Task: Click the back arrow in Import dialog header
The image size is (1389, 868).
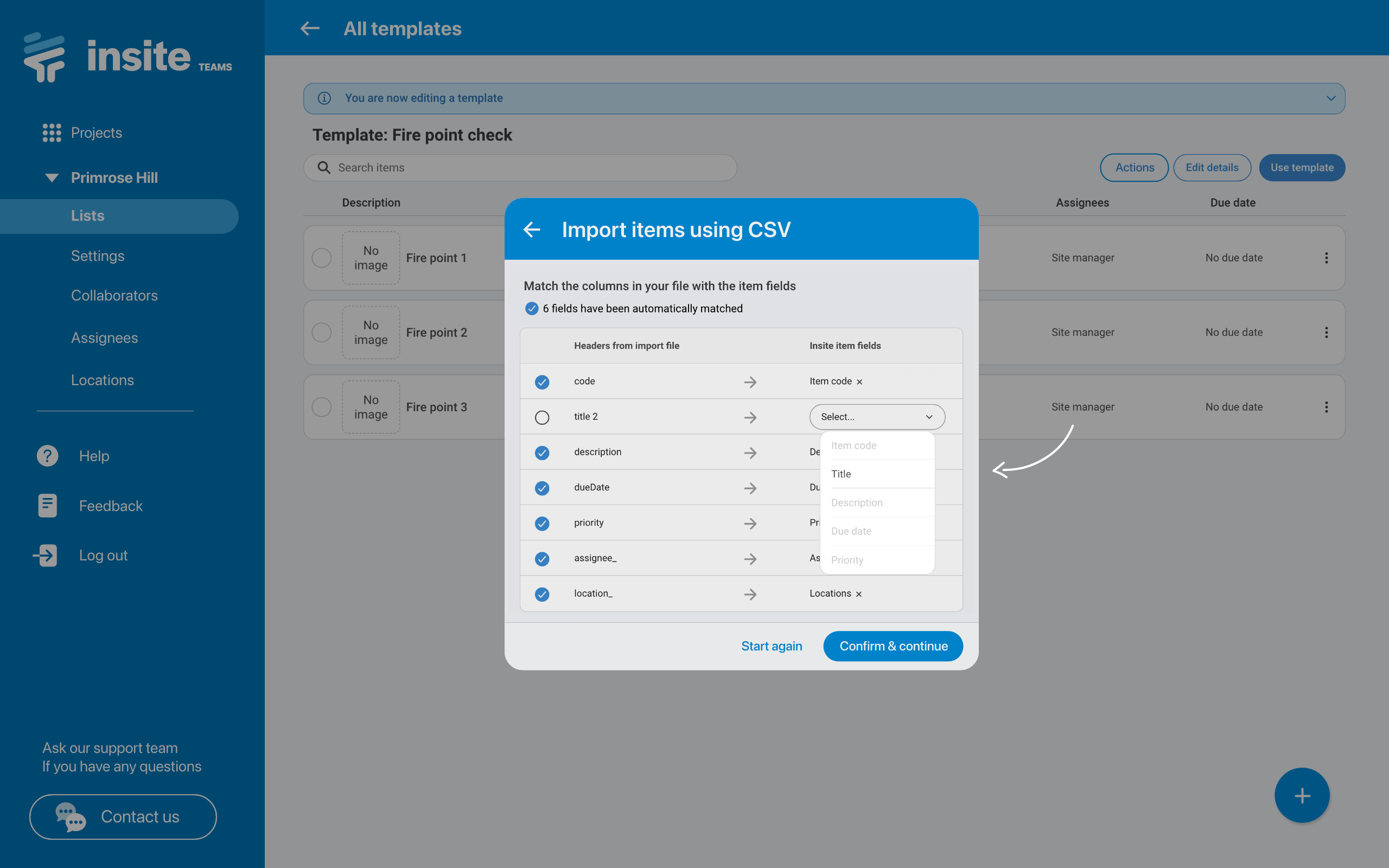Action: (532, 229)
